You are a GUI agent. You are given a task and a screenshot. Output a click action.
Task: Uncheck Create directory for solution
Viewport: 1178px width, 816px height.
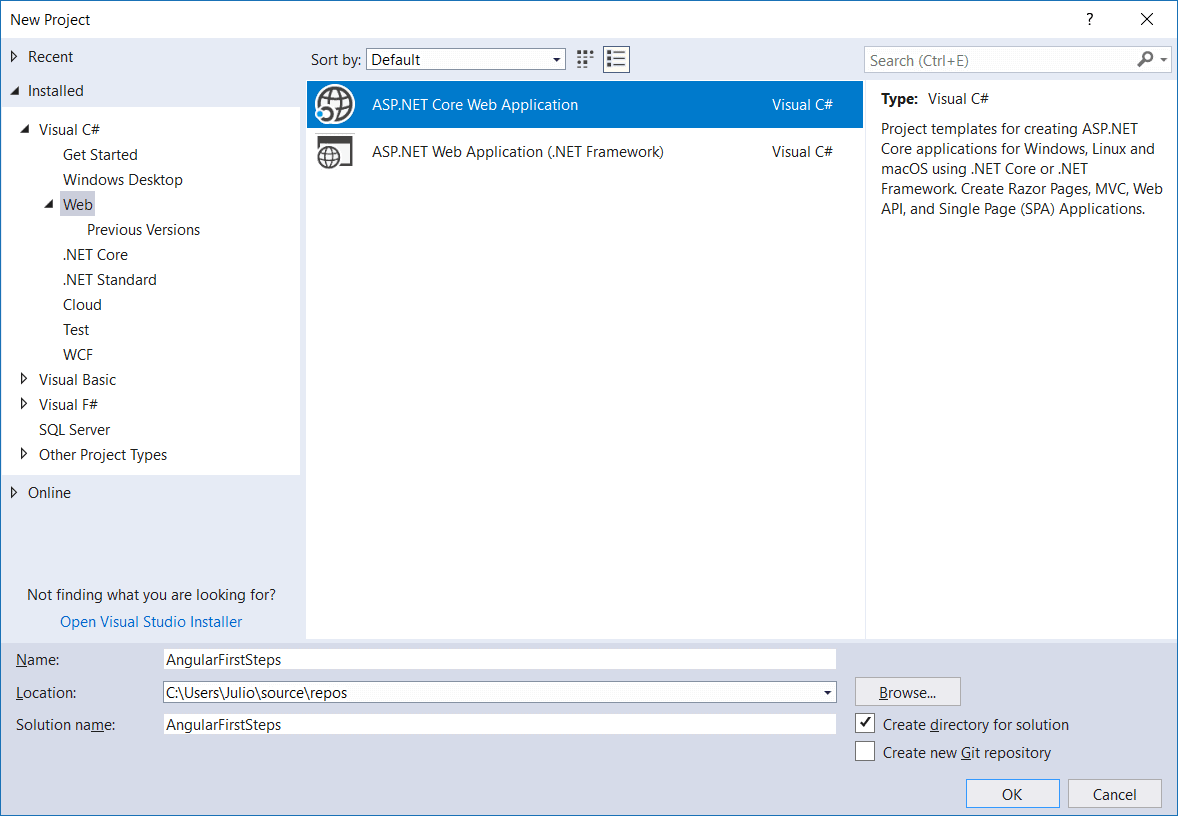click(864, 722)
